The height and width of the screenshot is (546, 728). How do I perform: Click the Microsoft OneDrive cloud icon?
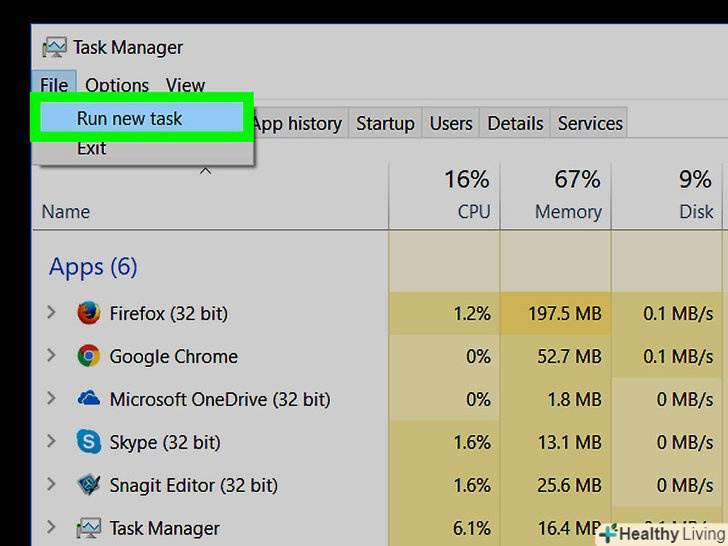(89, 399)
